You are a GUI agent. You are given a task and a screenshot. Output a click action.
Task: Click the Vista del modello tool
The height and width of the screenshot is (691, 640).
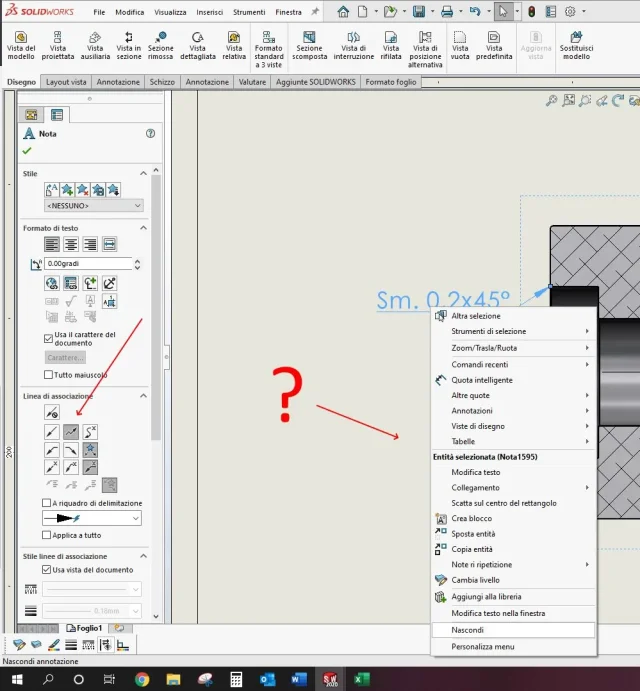pos(21,46)
